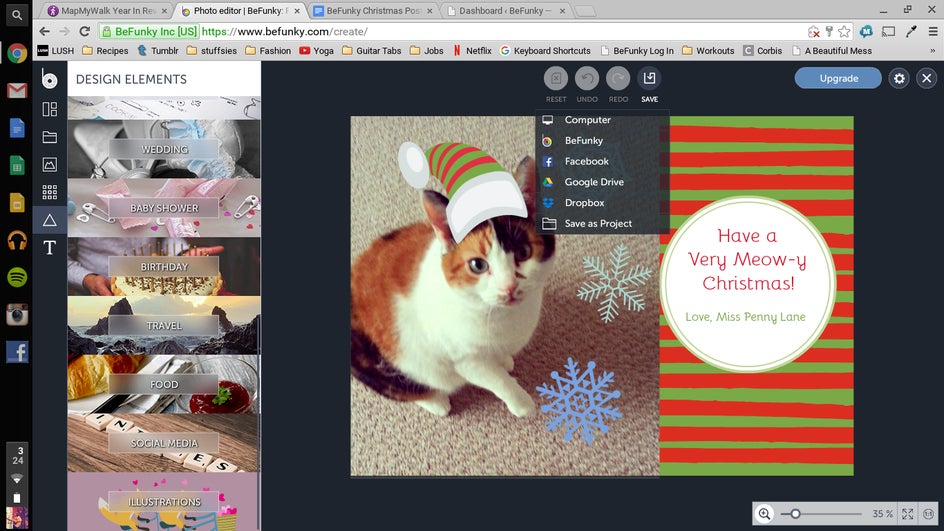Undo the last edit
This screenshot has width=944, height=531.
coord(587,78)
